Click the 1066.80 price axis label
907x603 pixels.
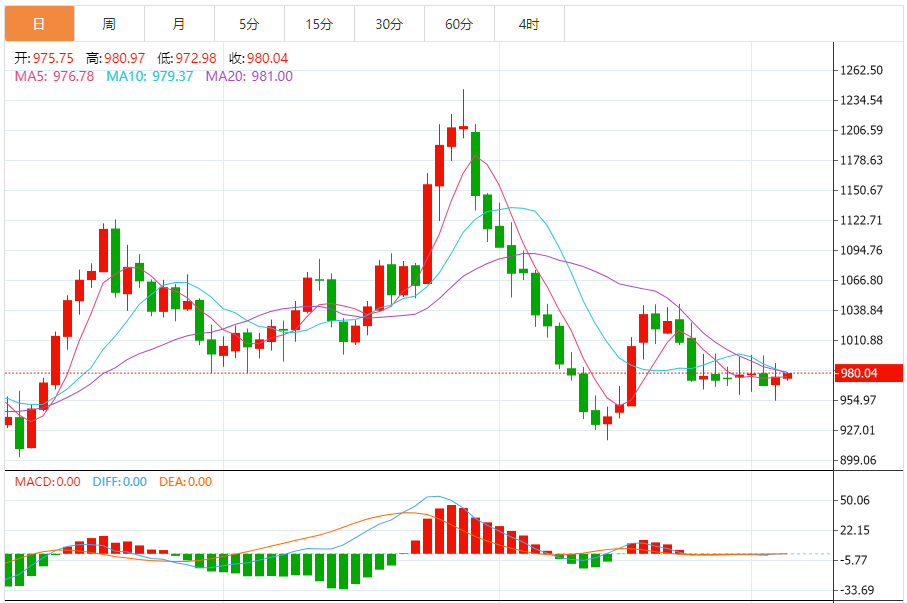[x=861, y=280]
